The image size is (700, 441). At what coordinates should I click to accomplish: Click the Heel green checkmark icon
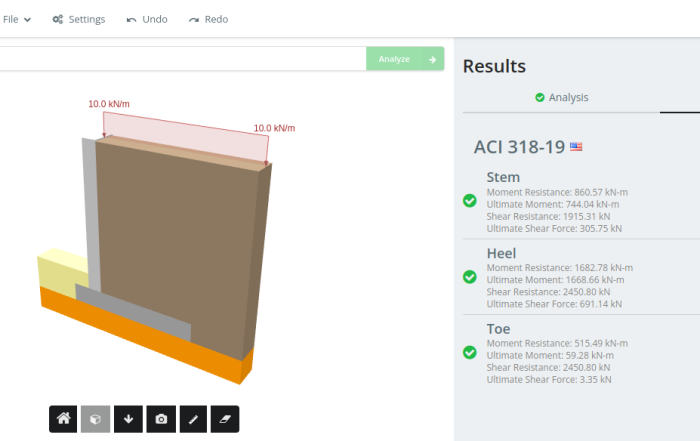point(470,277)
